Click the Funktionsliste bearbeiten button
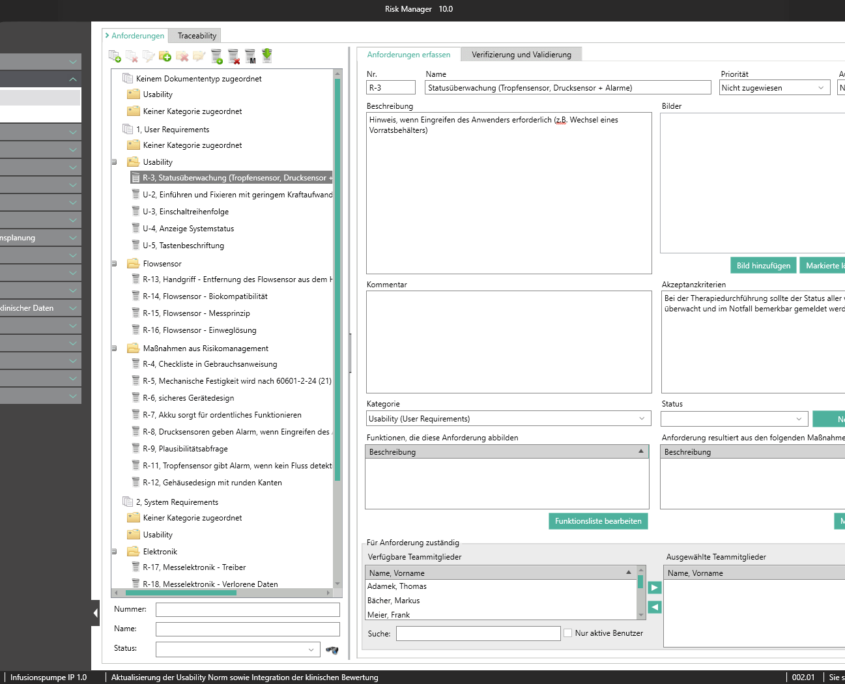 click(x=597, y=521)
